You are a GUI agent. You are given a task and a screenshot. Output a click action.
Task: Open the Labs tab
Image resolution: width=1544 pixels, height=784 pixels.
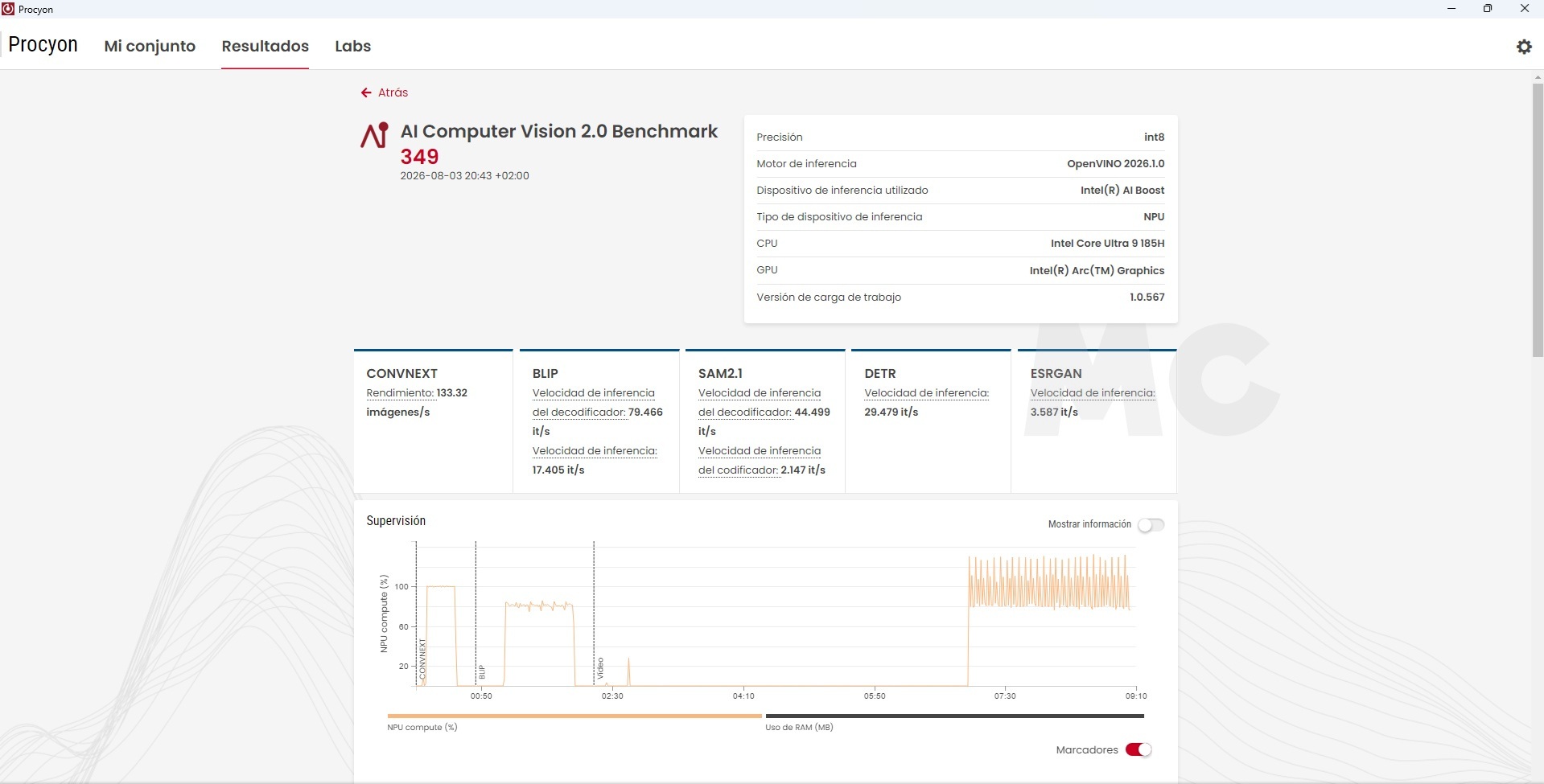(x=352, y=46)
